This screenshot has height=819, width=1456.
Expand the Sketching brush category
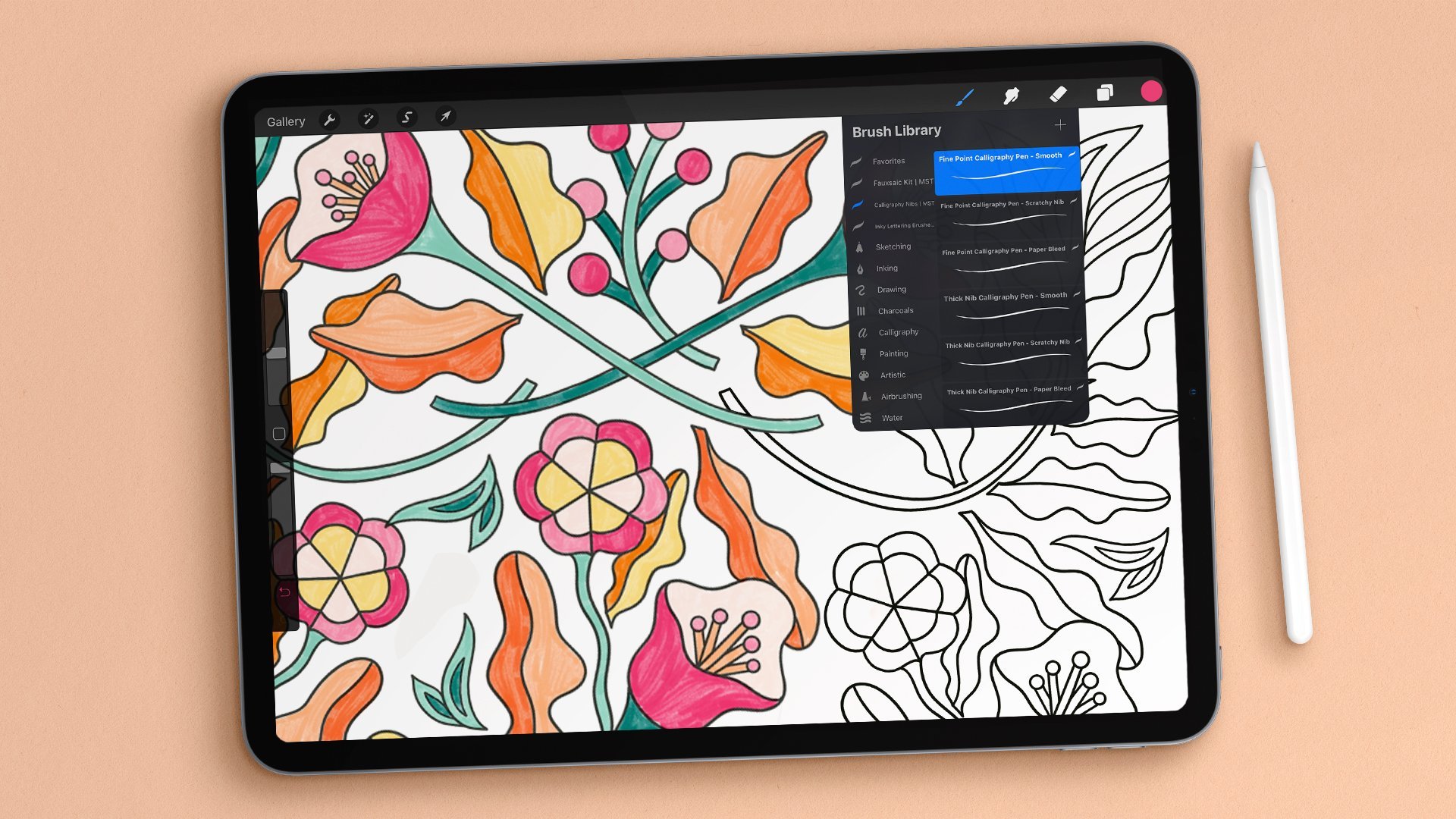(891, 246)
